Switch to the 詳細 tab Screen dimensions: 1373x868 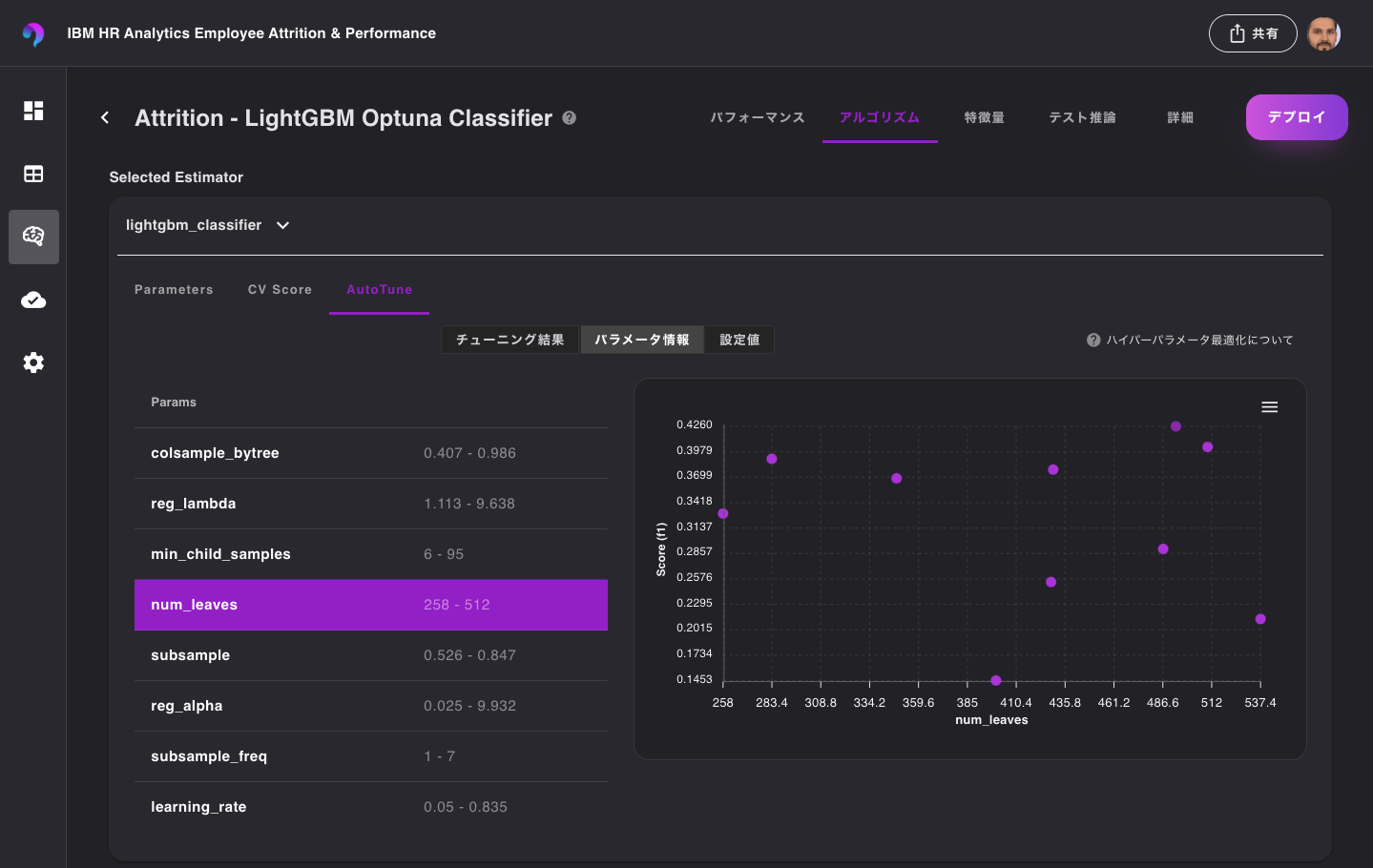1180,117
